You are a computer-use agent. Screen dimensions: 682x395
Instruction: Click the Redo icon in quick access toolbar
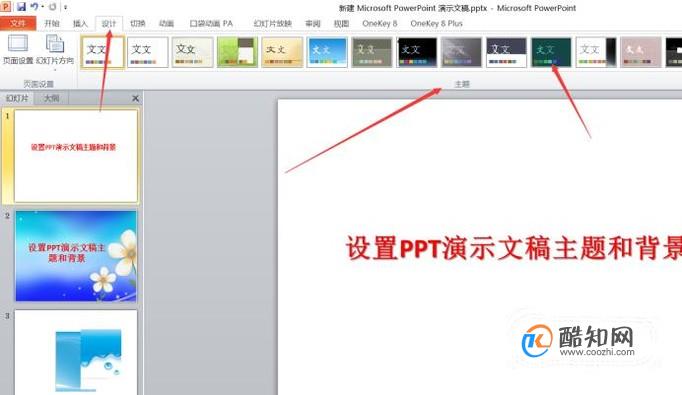(x=53, y=7)
